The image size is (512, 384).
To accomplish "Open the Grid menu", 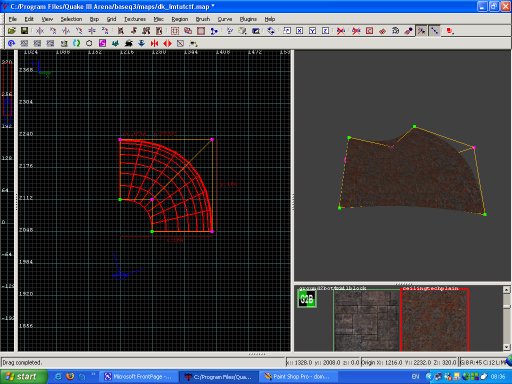I will pos(111,19).
